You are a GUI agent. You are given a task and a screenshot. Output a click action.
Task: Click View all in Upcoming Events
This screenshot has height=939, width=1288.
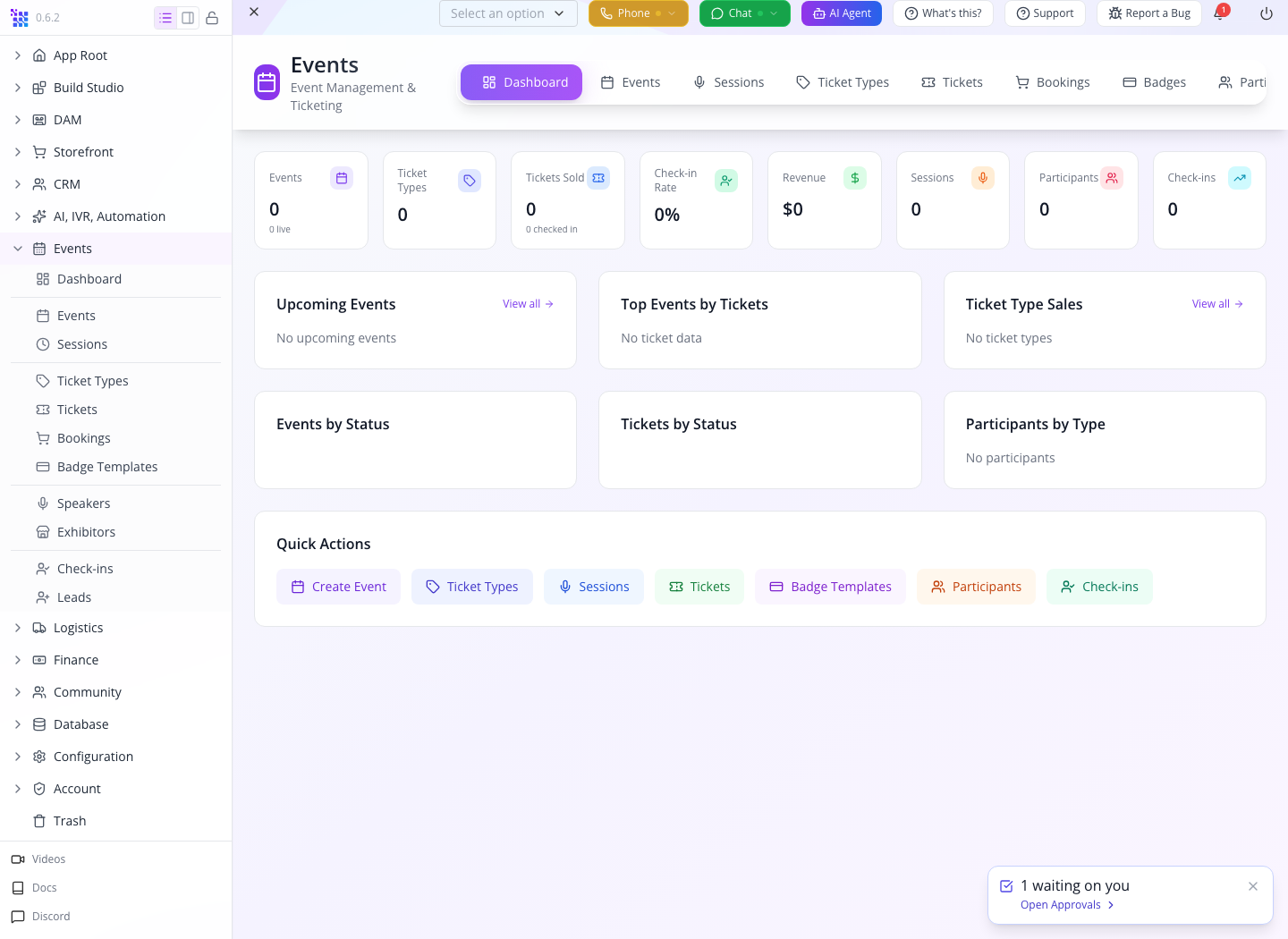528,304
